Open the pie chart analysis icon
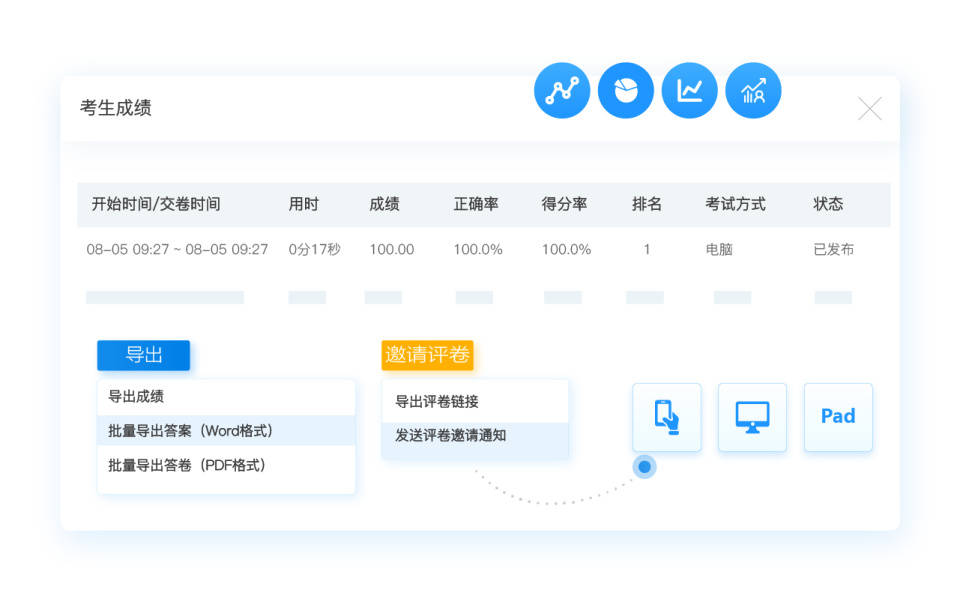Viewport: 960px width, 593px height. [x=625, y=90]
